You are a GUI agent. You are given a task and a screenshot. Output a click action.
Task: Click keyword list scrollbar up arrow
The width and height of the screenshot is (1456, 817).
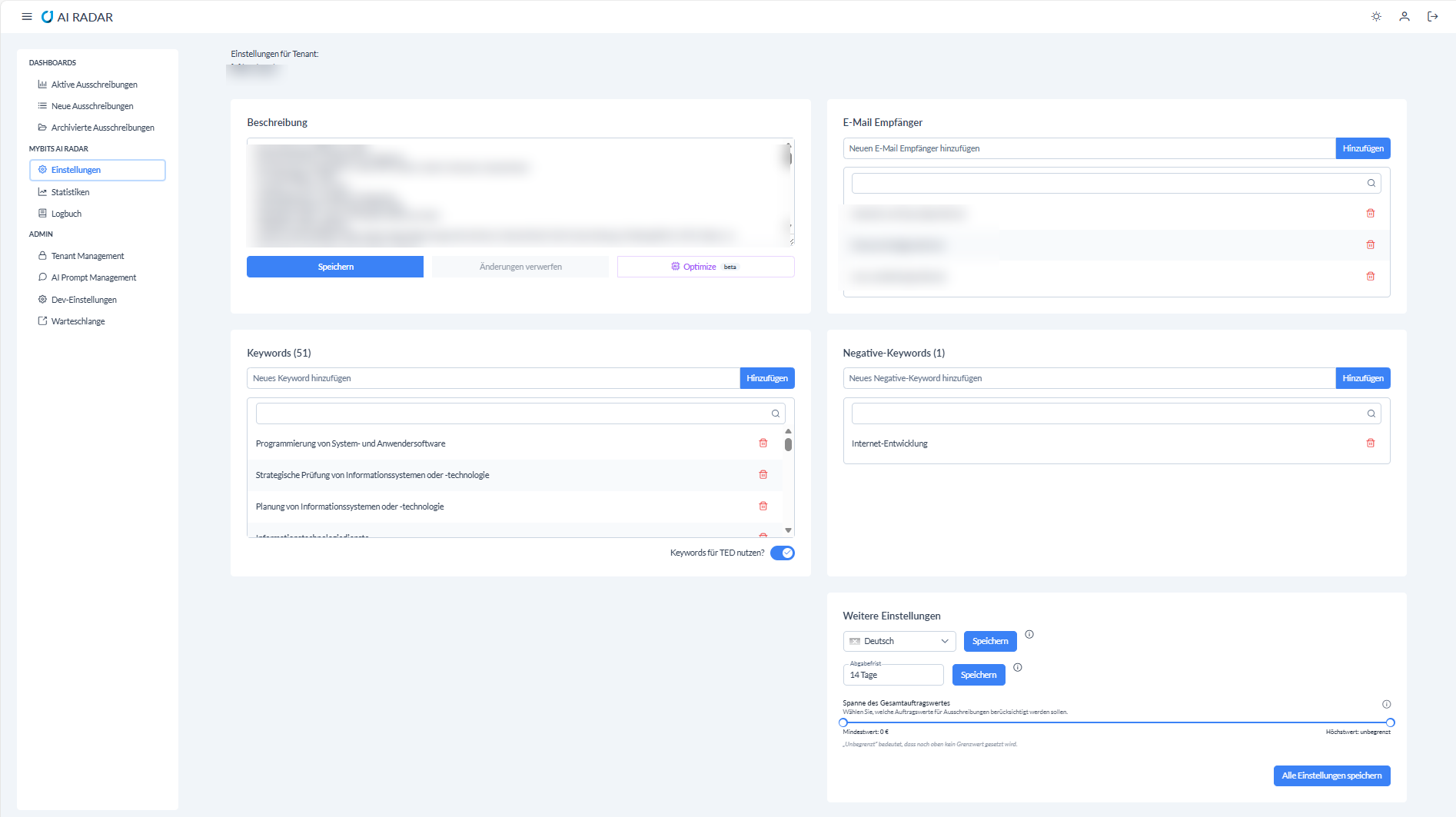pos(788,431)
